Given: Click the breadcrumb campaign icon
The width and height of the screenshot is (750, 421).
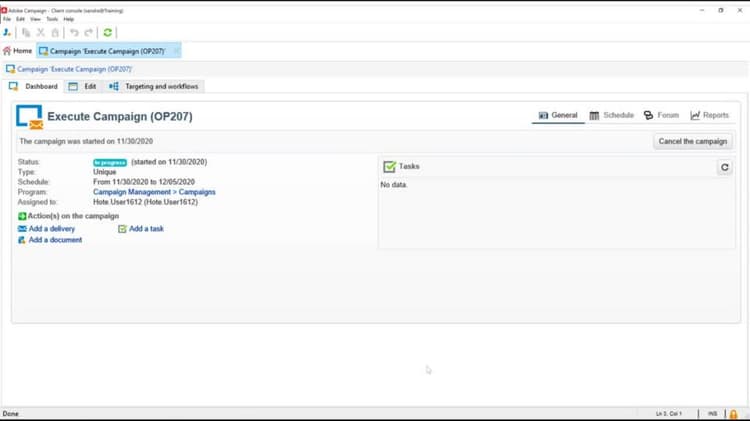Looking at the screenshot, I should (10, 69).
